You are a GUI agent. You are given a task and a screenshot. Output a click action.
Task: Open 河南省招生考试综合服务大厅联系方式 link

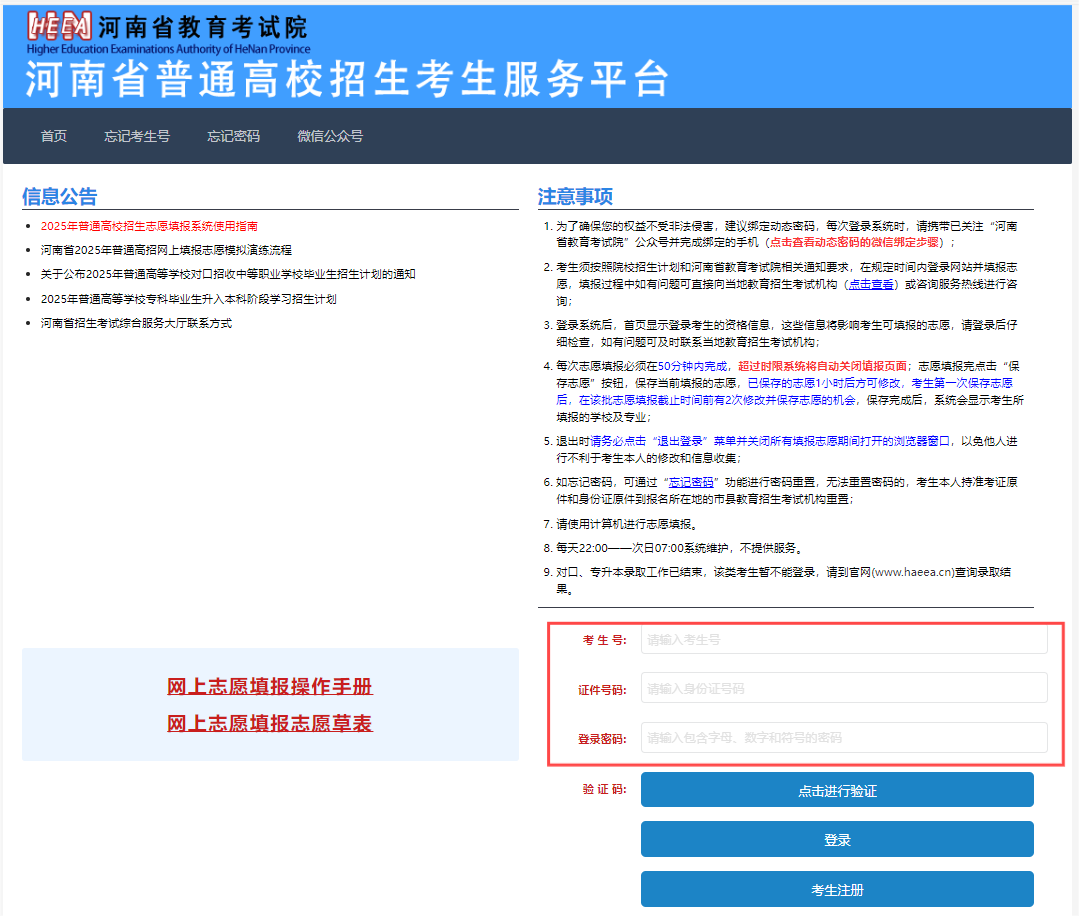tap(136, 323)
